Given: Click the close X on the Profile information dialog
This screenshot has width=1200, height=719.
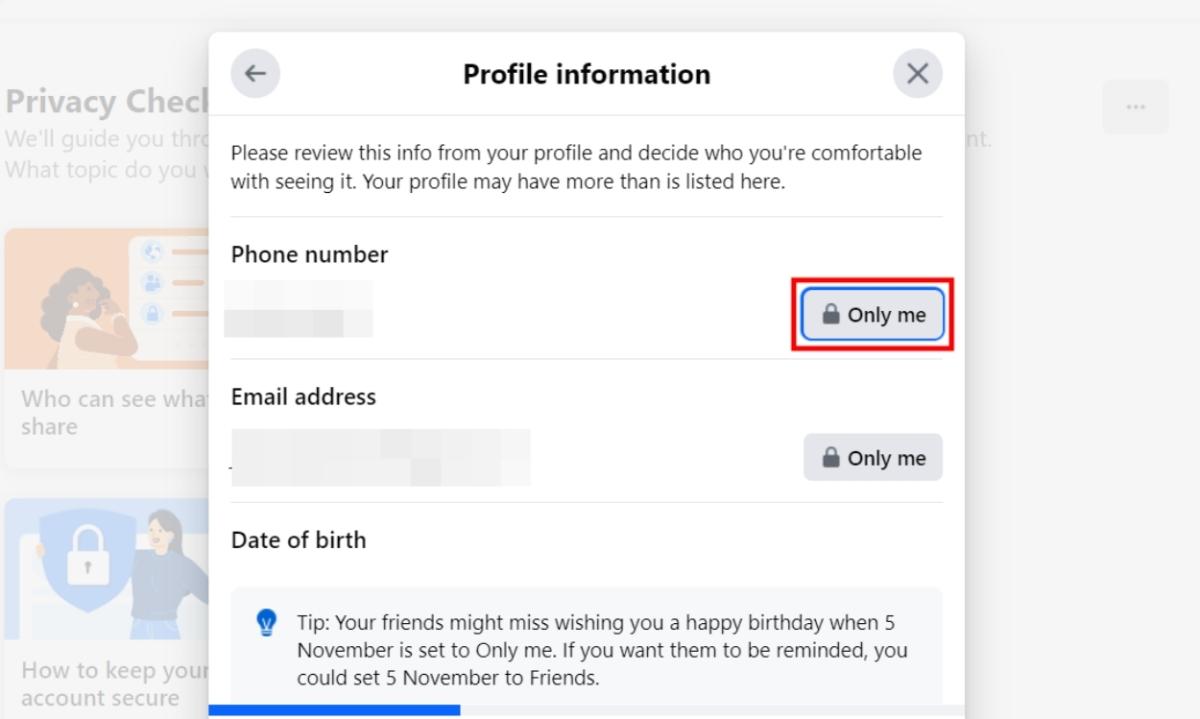Looking at the screenshot, I should [917, 73].
